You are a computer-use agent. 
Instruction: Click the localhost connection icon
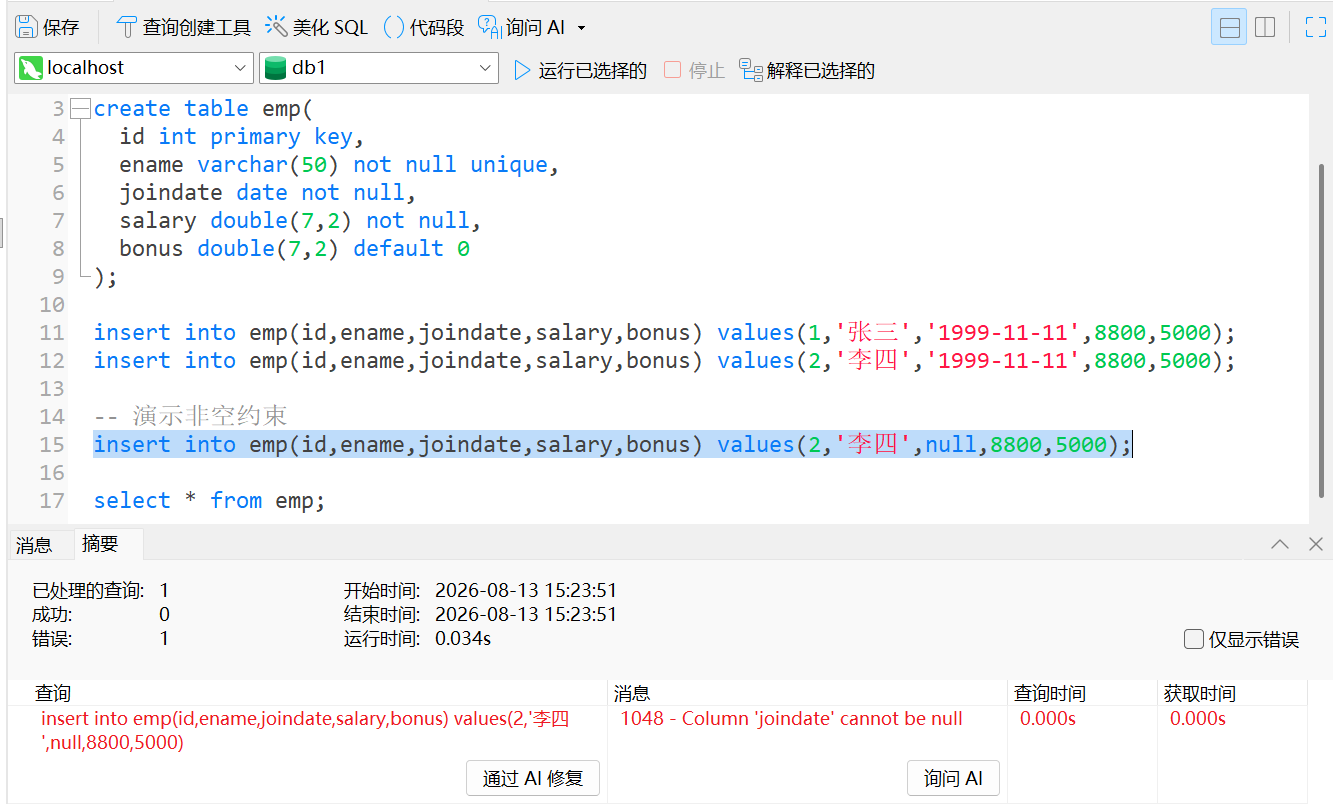pyautogui.click(x=31, y=68)
